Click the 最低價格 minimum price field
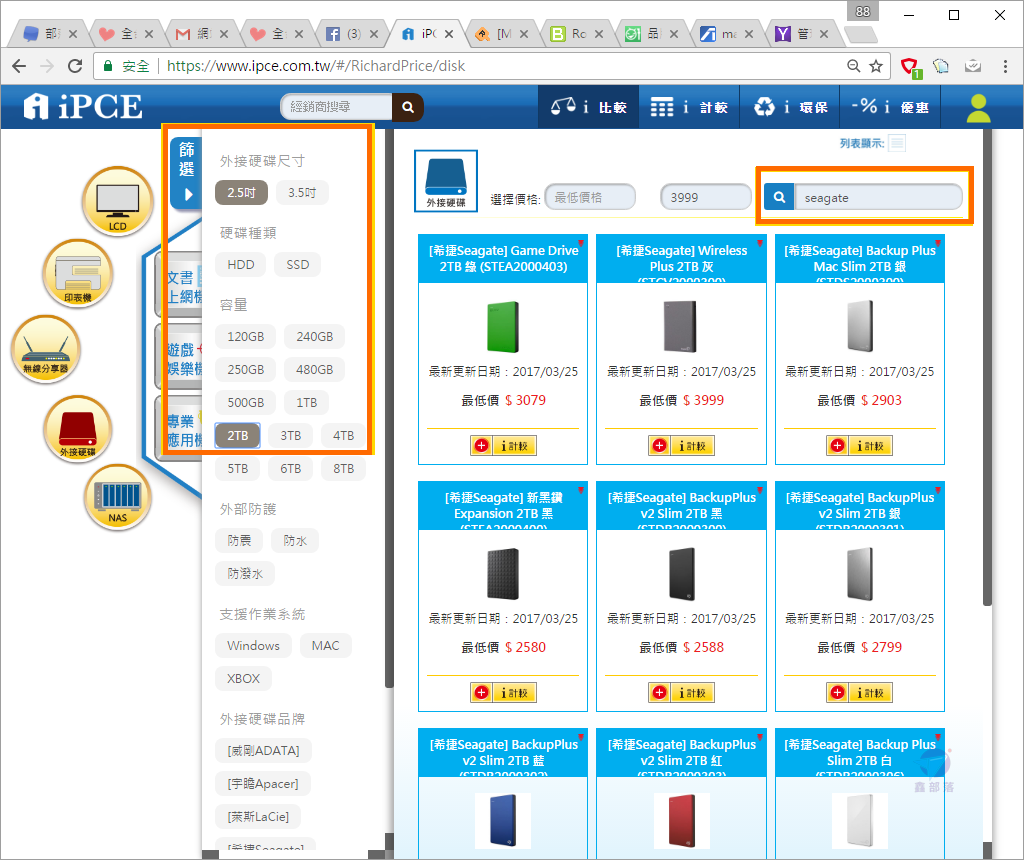The image size is (1024, 860). click(590, 197)
